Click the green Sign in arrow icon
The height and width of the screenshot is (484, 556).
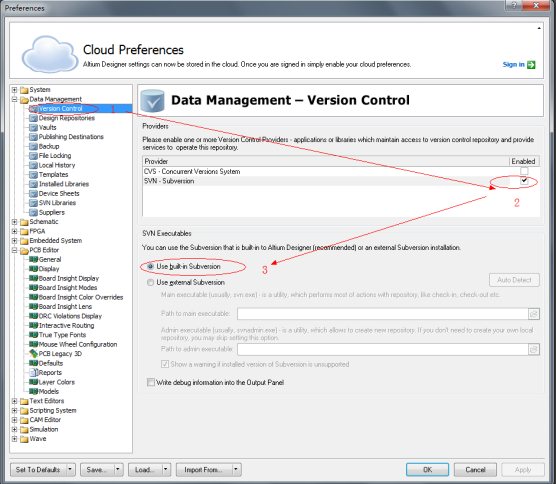(x=531, y=65)
